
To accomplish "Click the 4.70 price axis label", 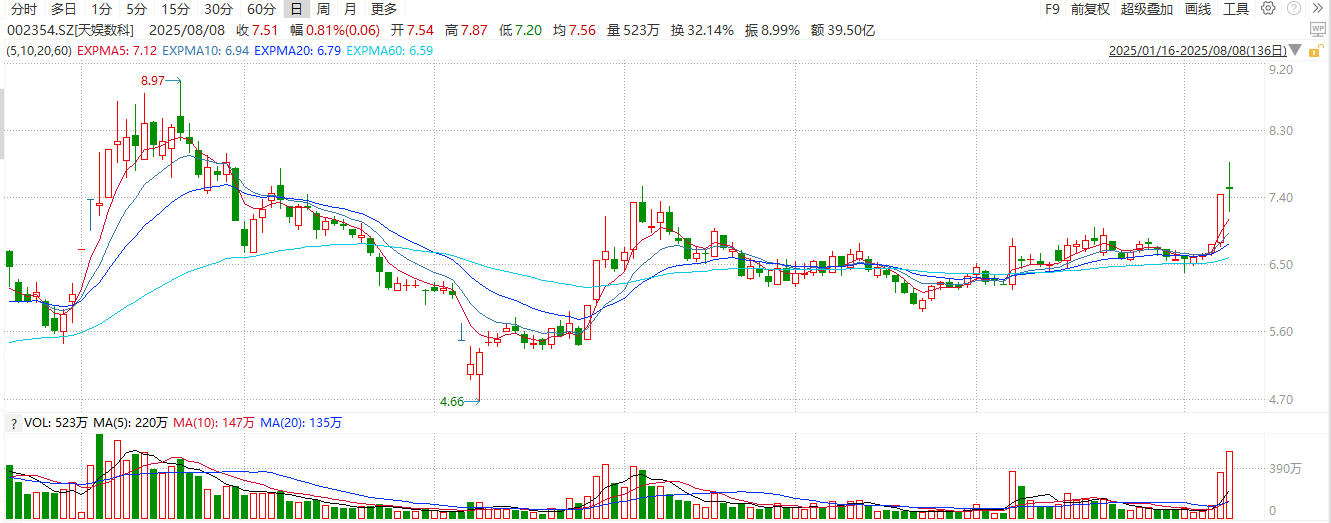I will click(1282, 400).
